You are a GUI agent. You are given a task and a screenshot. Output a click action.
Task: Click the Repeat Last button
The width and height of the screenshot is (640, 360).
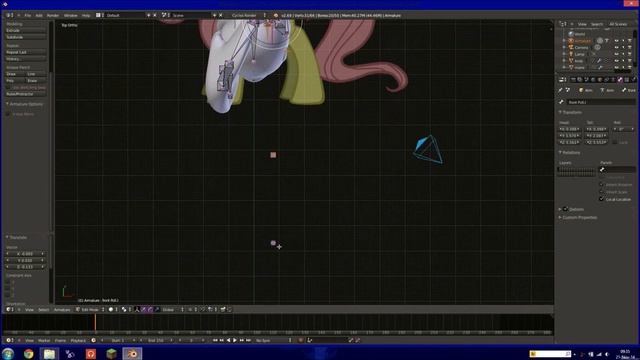[25, 52]
